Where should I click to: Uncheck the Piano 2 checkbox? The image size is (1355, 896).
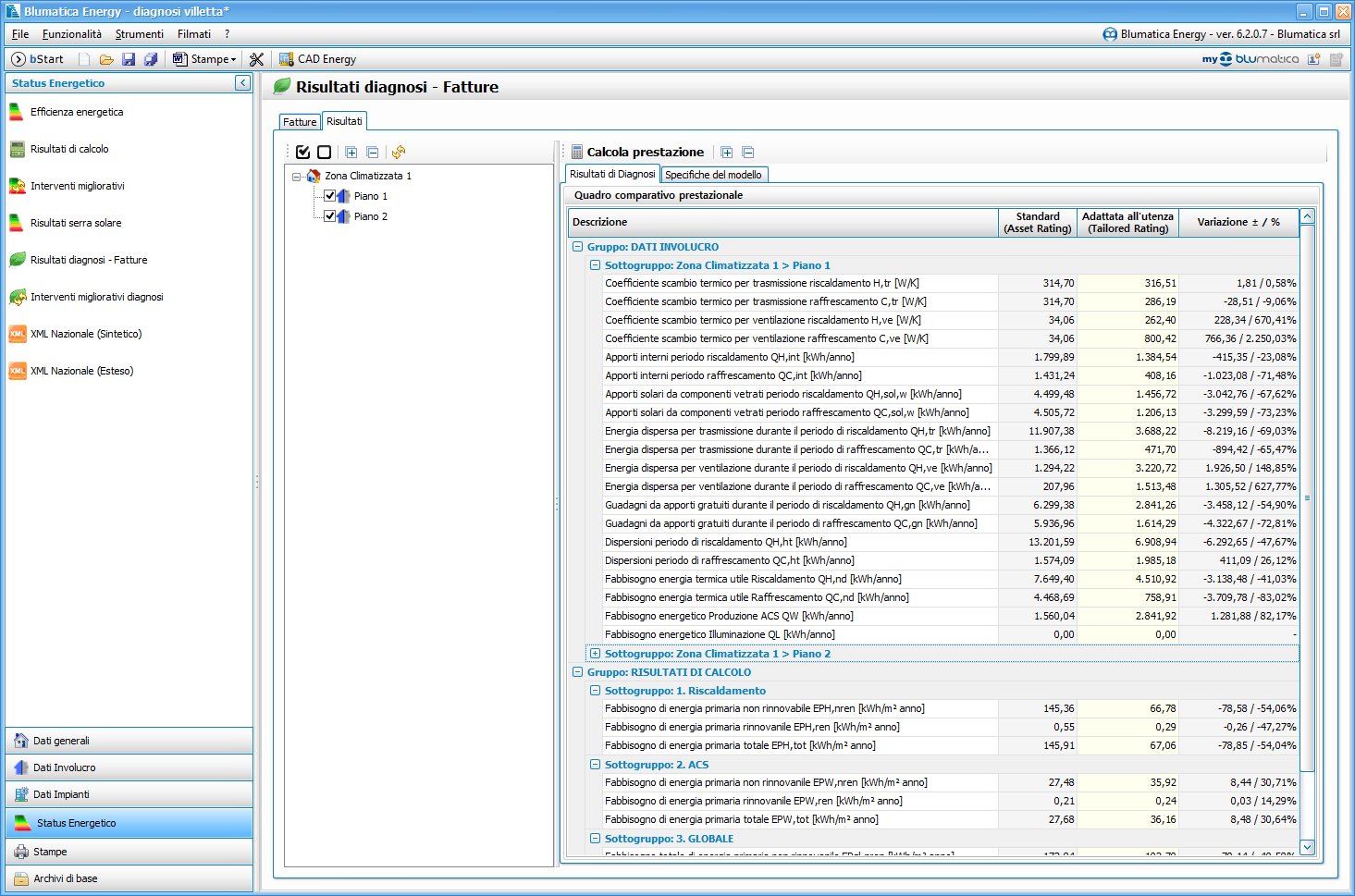(330, 216)
